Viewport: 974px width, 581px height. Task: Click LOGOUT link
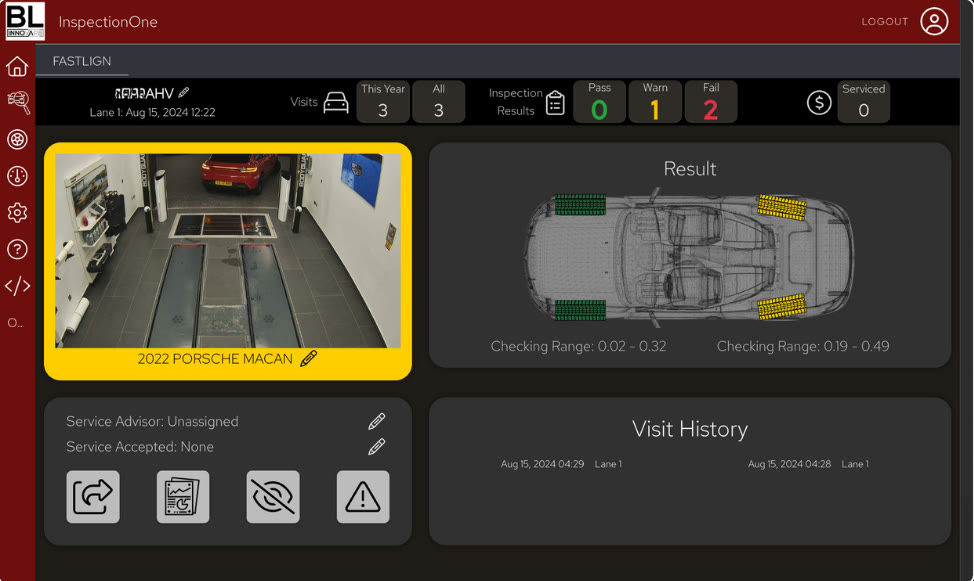pyautogui.click(x=885, y=22)
